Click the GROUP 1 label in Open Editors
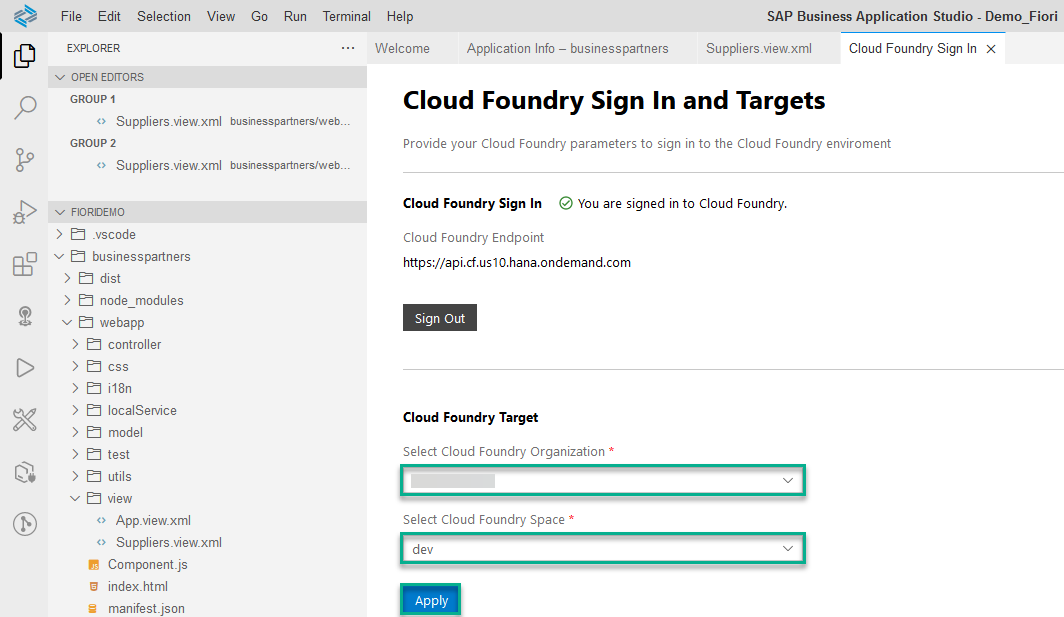 tap(93, 99)
